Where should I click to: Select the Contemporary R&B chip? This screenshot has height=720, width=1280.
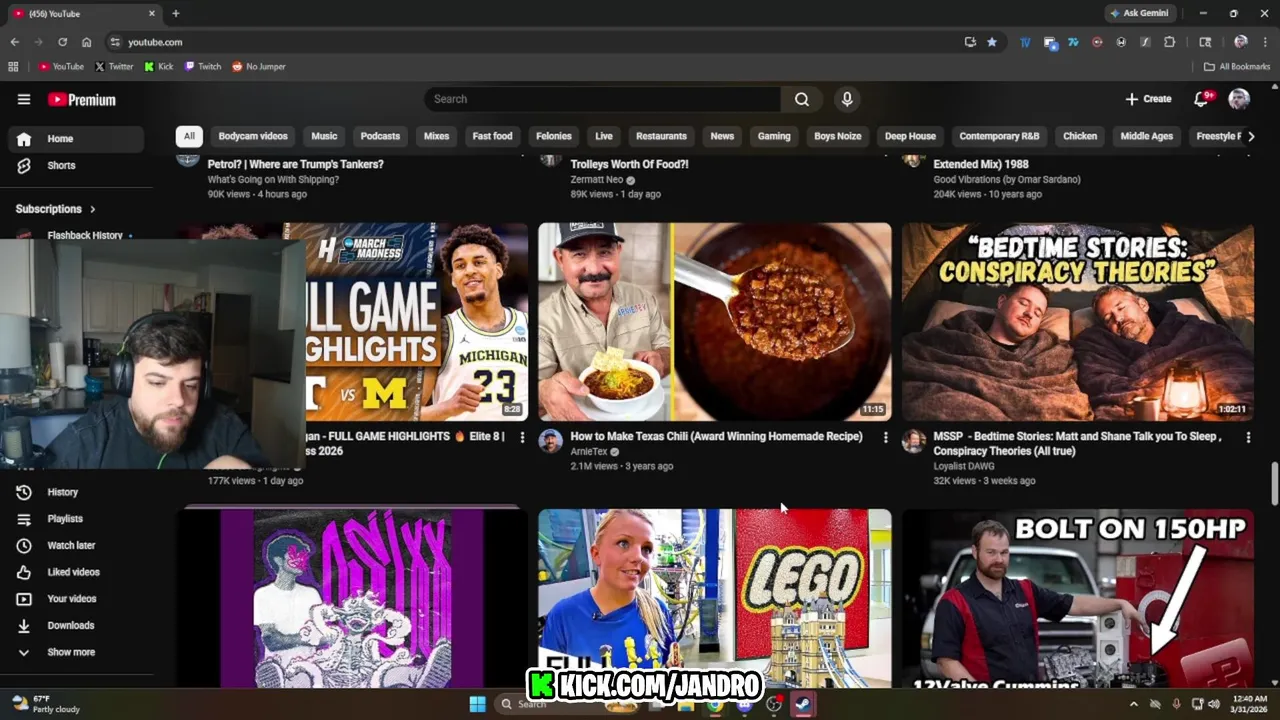click(x=999, y=136)
